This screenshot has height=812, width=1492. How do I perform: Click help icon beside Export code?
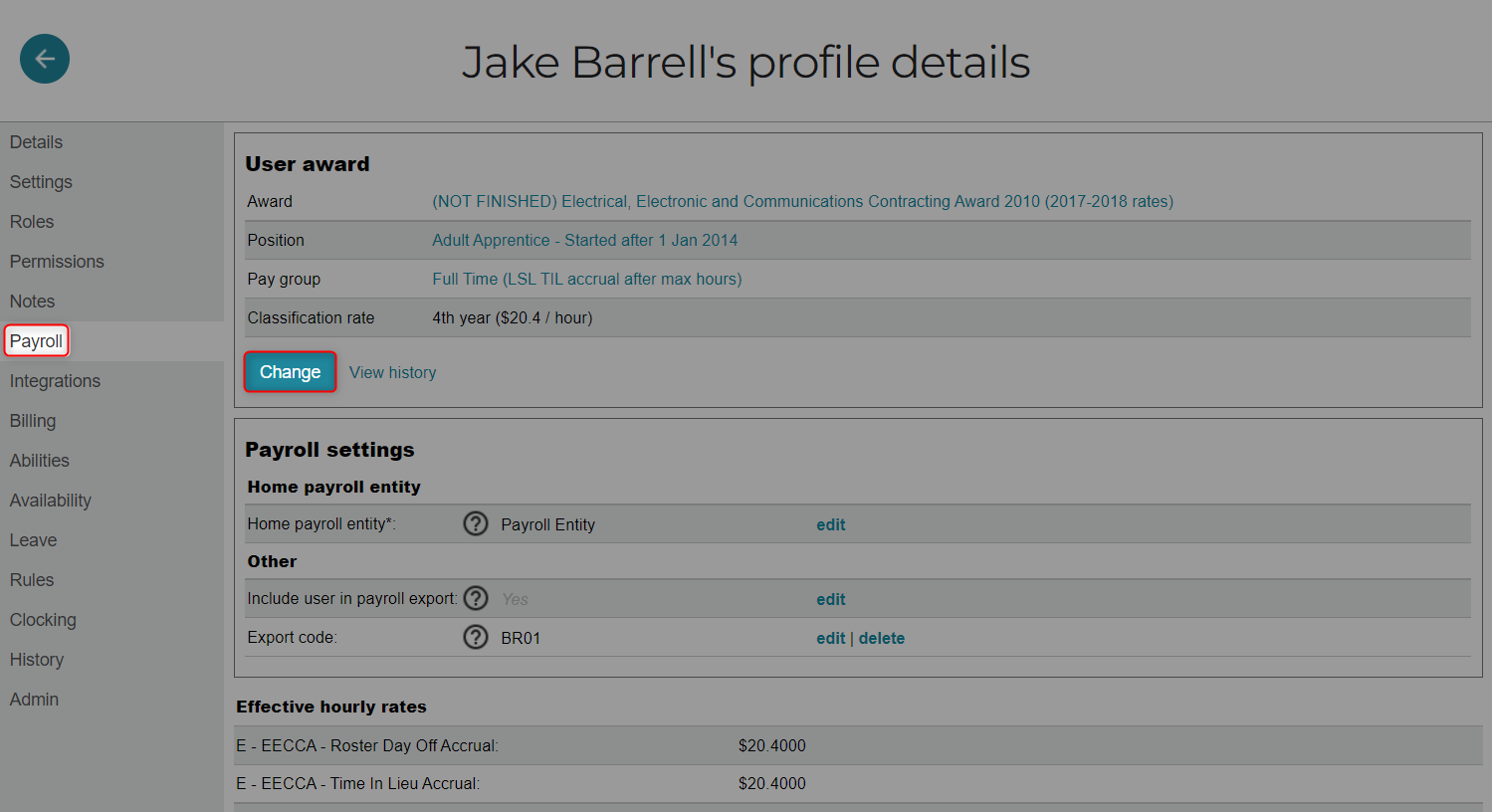coord(476,637)
